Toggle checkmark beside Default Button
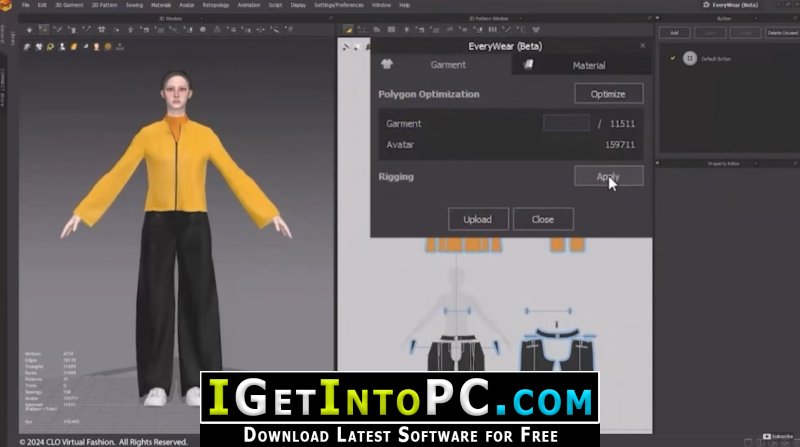 pyautogui.click(x=672, y=58)
